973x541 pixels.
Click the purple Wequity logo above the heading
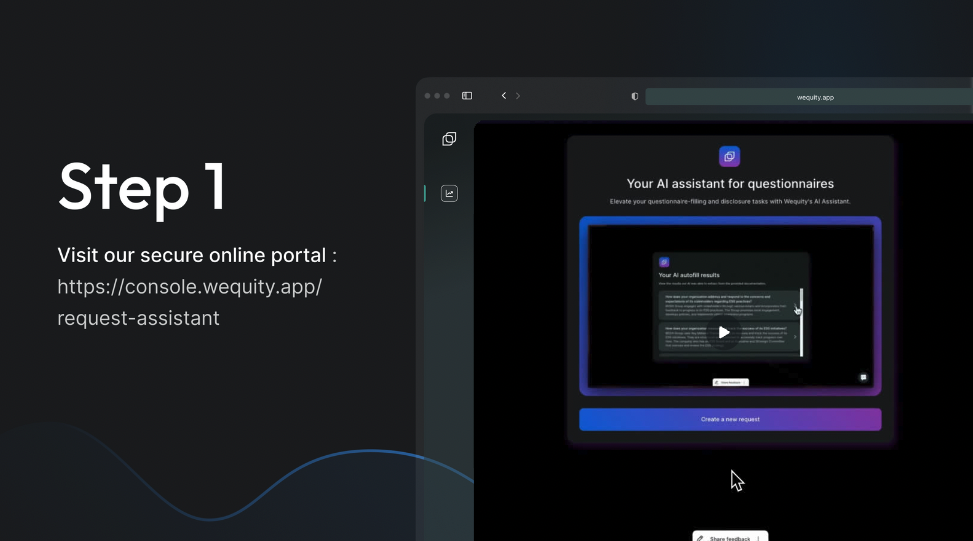729,156
